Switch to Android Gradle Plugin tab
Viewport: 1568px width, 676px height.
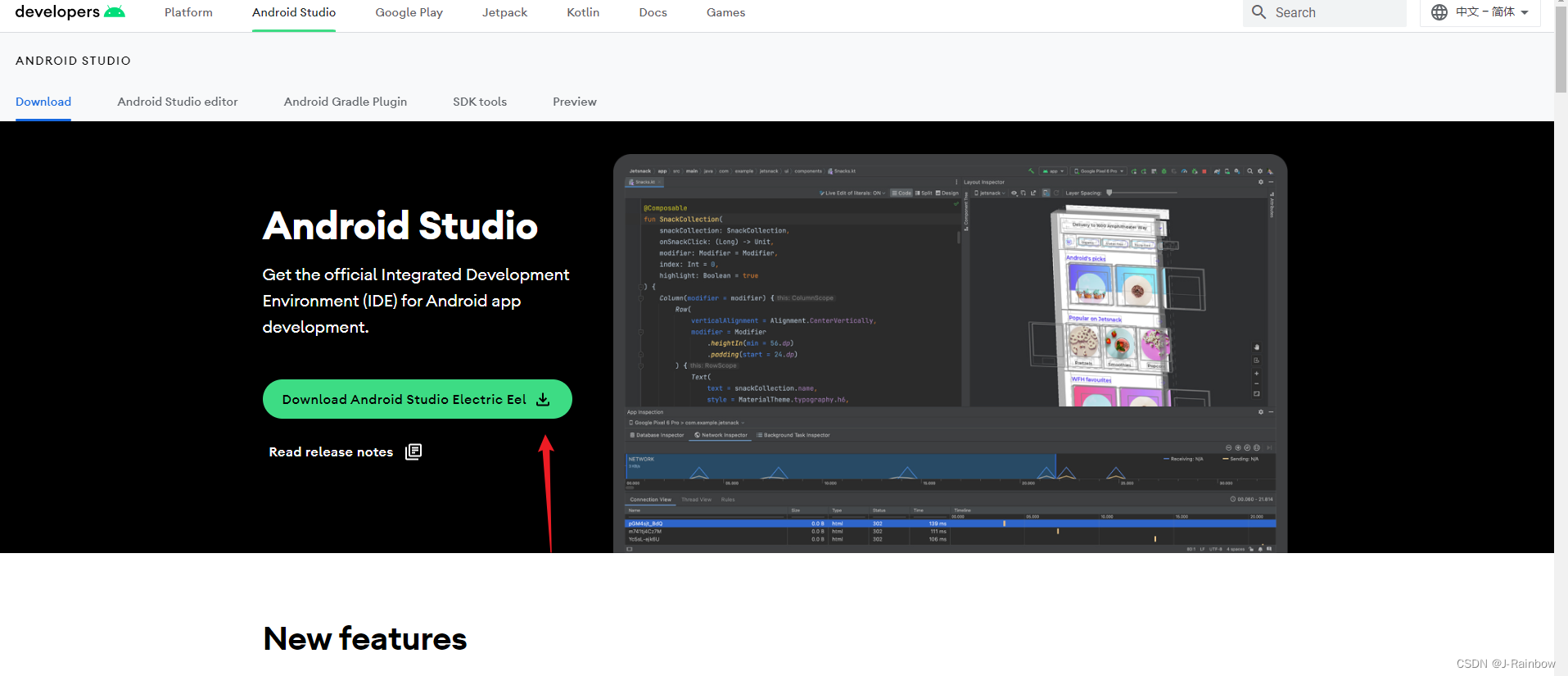[x=346, y=102]
